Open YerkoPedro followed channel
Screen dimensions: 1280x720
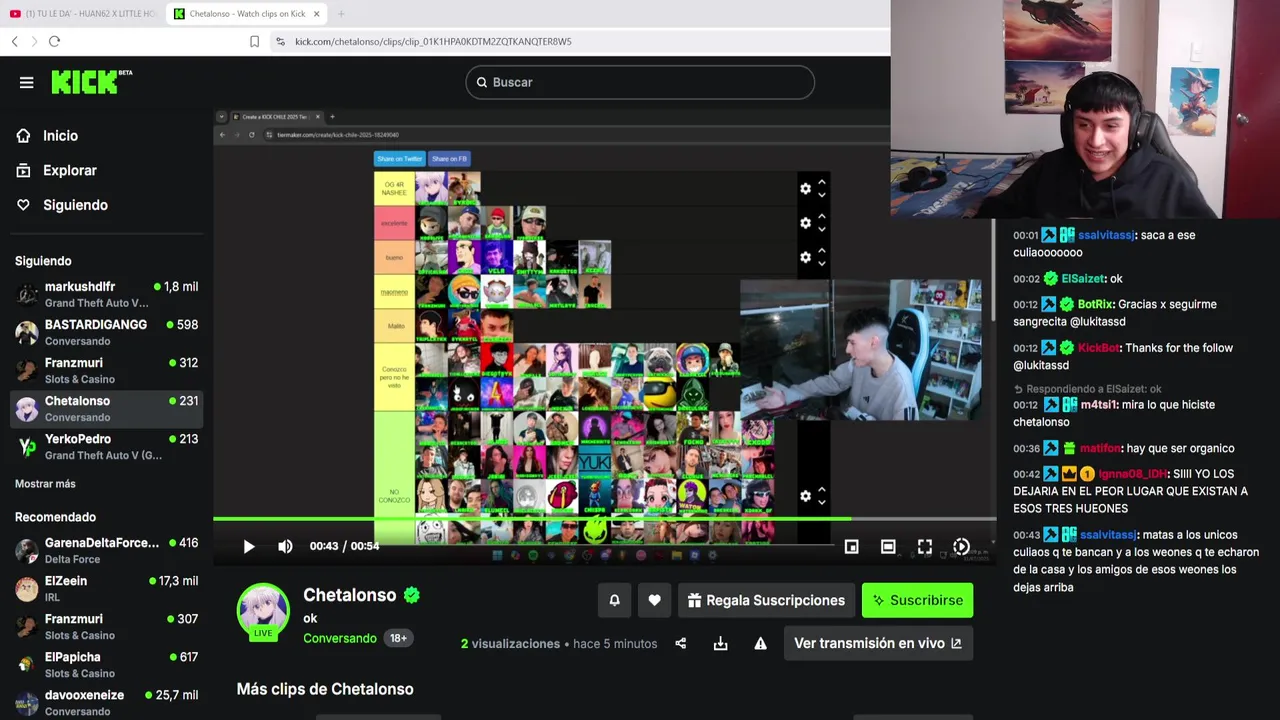click(107, 446)
